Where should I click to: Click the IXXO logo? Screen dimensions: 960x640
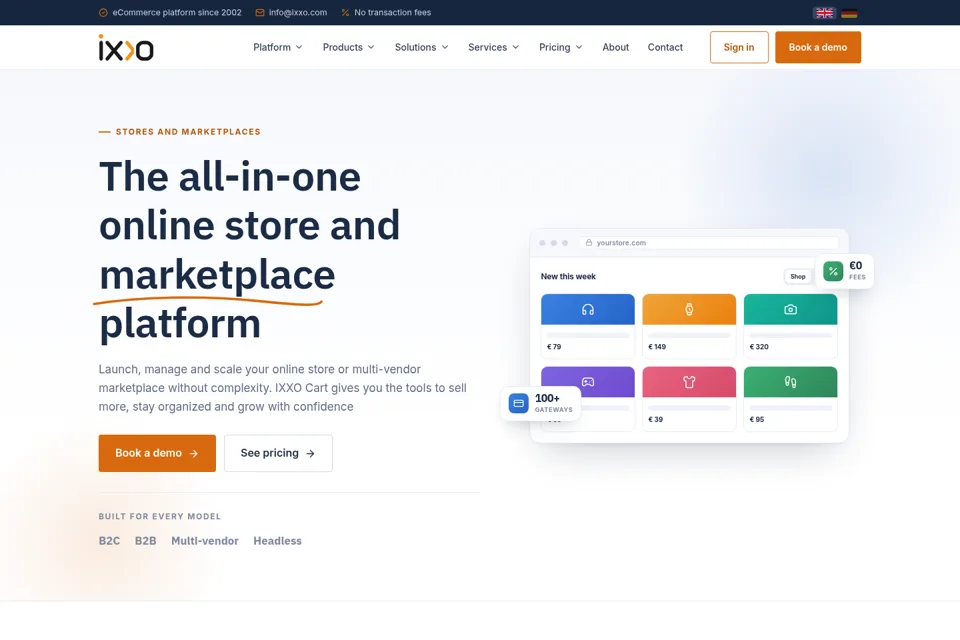coord(126,47)
